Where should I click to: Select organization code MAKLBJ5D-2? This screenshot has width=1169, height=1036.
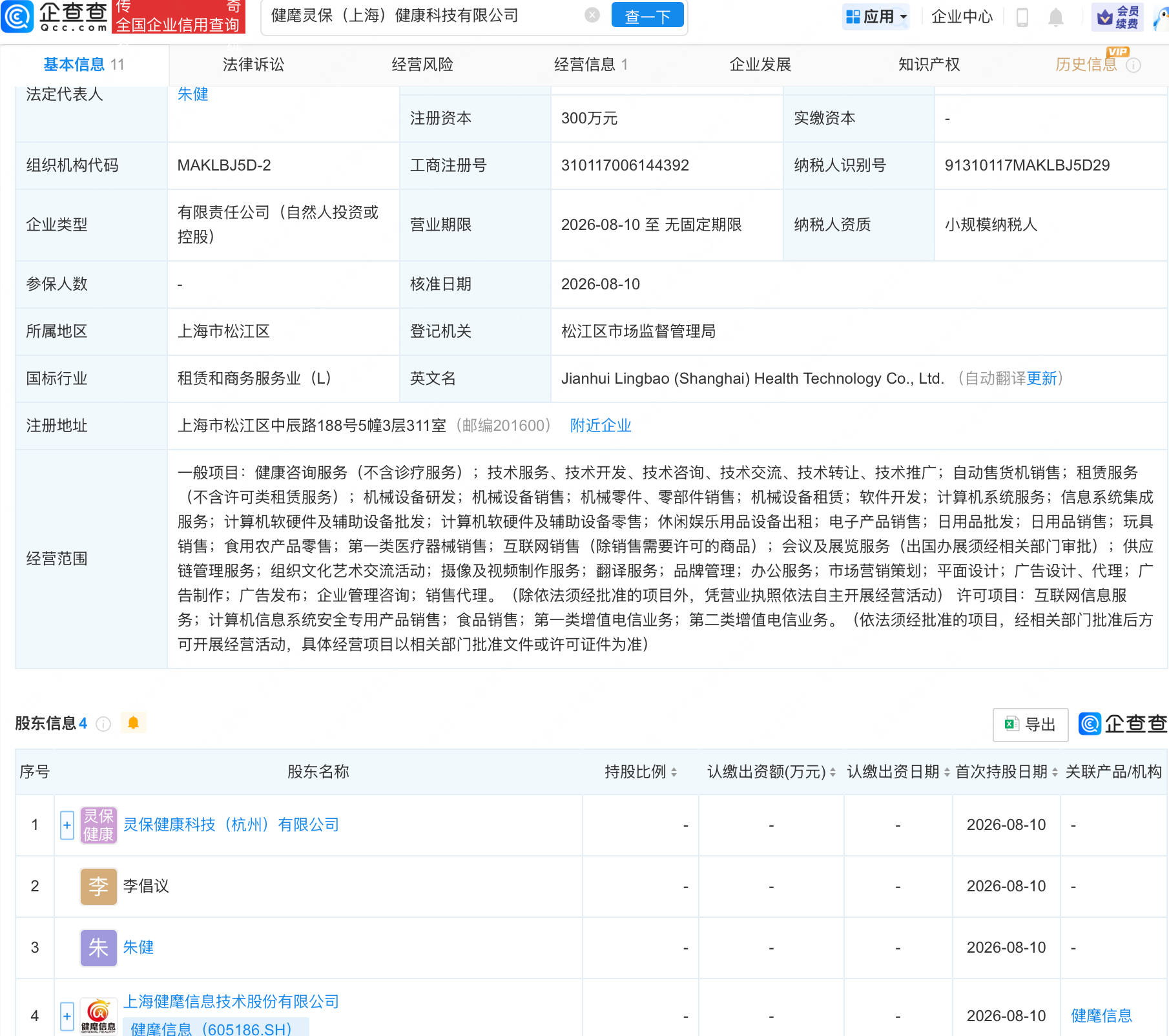click(x=224, y=165)
